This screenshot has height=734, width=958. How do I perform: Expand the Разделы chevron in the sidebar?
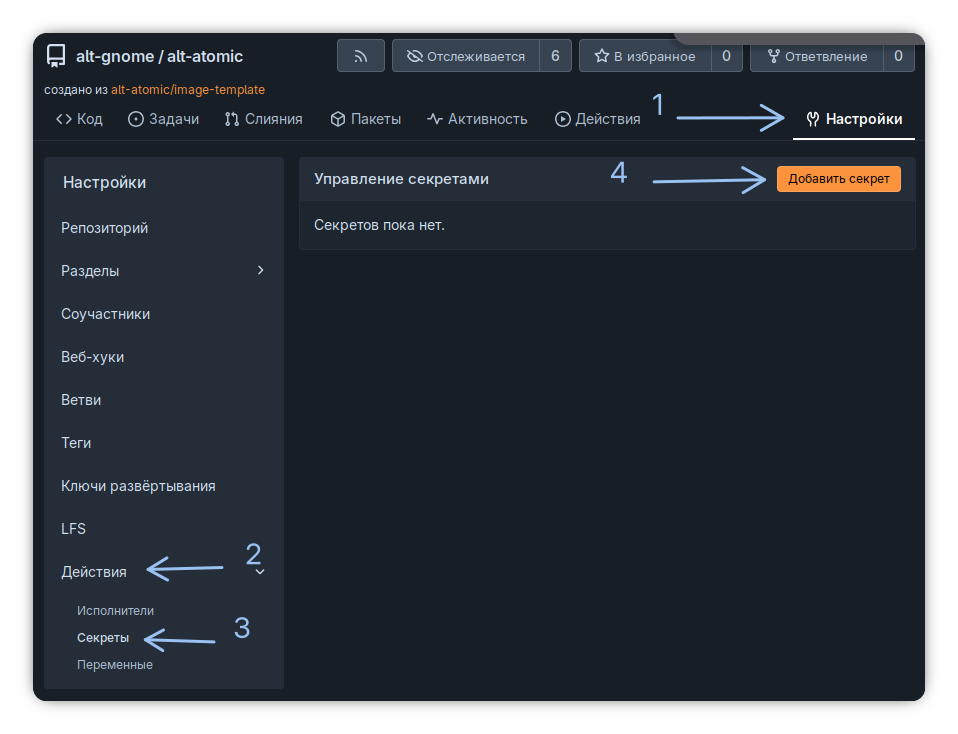point(261,270)
